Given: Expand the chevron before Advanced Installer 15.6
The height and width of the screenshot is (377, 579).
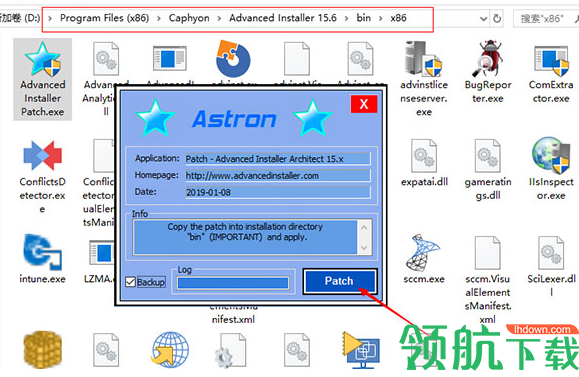Looking at the screenshot, I should (x=219, y=18).
